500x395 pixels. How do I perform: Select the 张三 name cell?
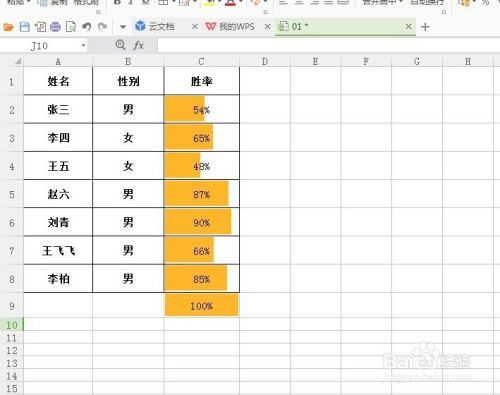[x=58, y=109]
